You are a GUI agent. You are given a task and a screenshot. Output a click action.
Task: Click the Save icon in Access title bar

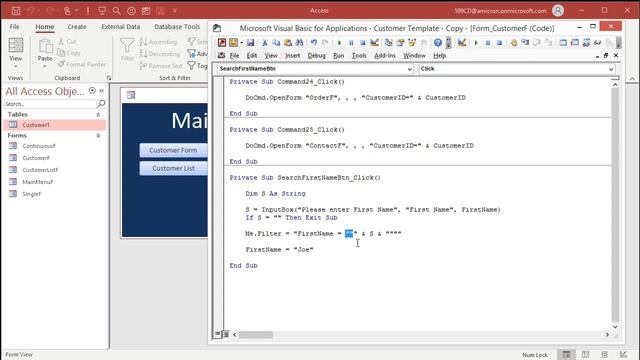16,11
